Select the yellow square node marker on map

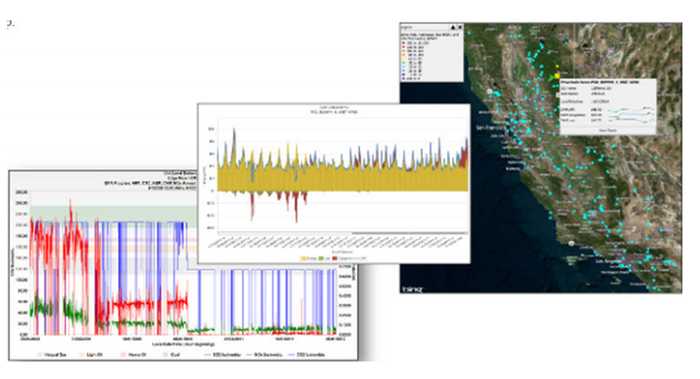[x=557, y=76]
